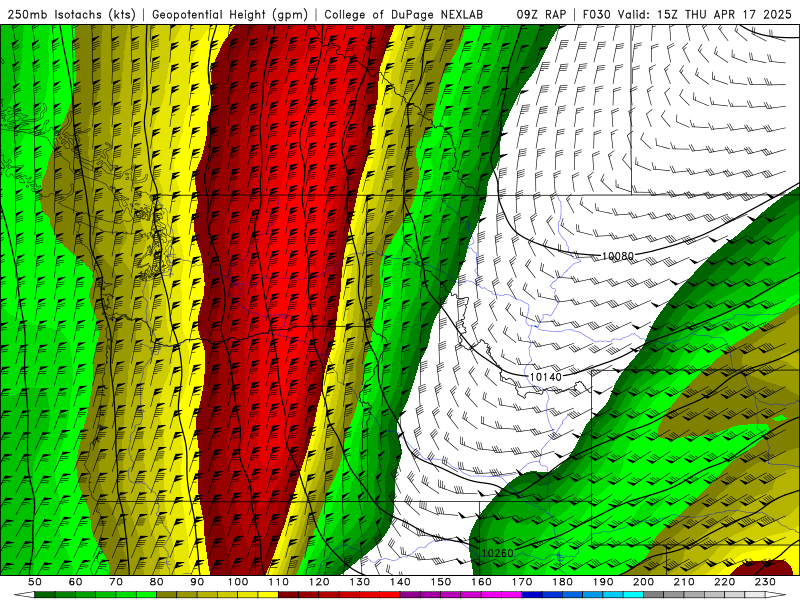Click the 180 knot color scale label
Screen dimensions: 800x600
click(563, 582)
